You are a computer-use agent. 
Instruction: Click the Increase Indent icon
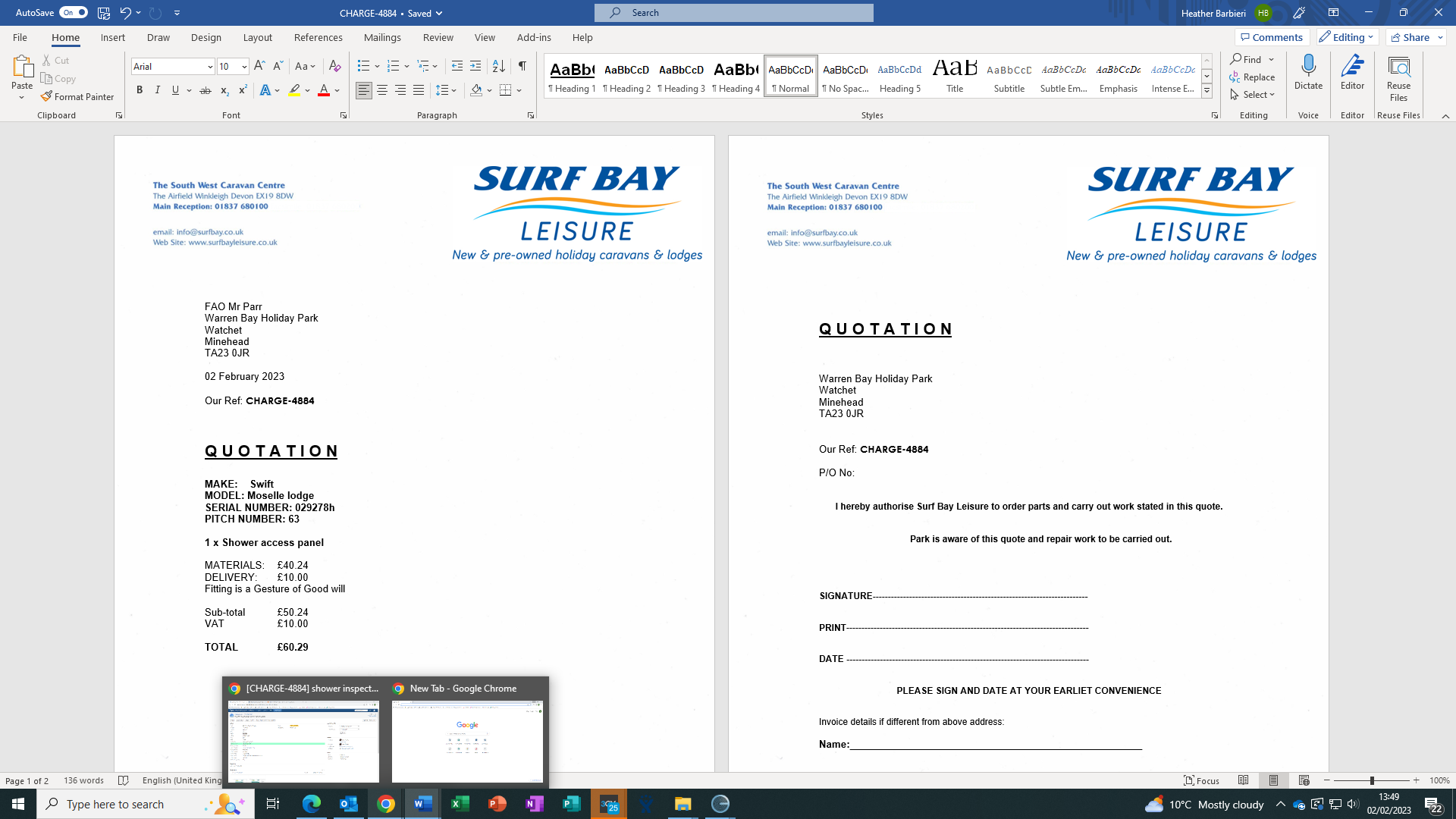click(475, 66)
